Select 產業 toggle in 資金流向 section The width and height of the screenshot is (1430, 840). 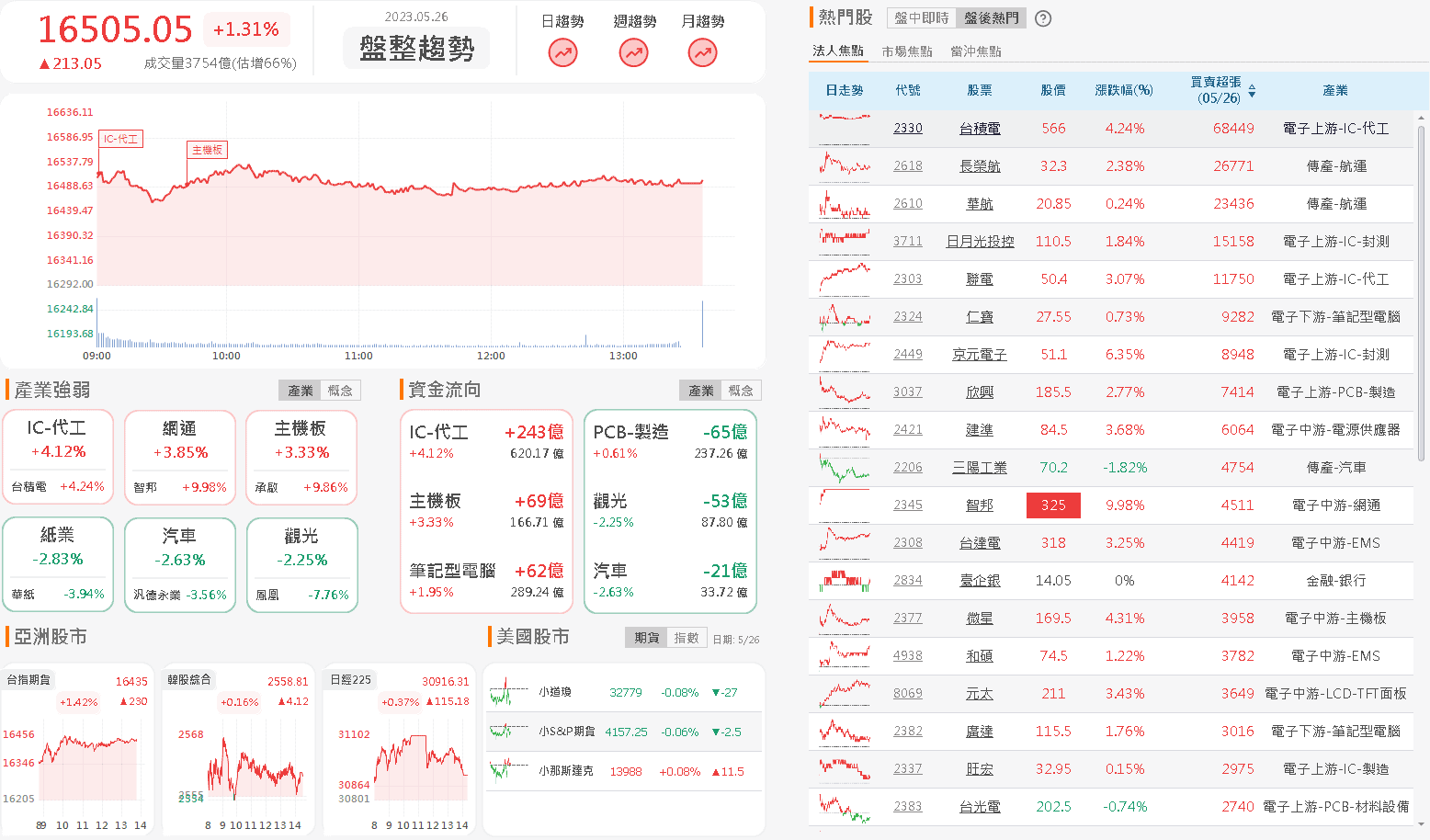[701, 391]
